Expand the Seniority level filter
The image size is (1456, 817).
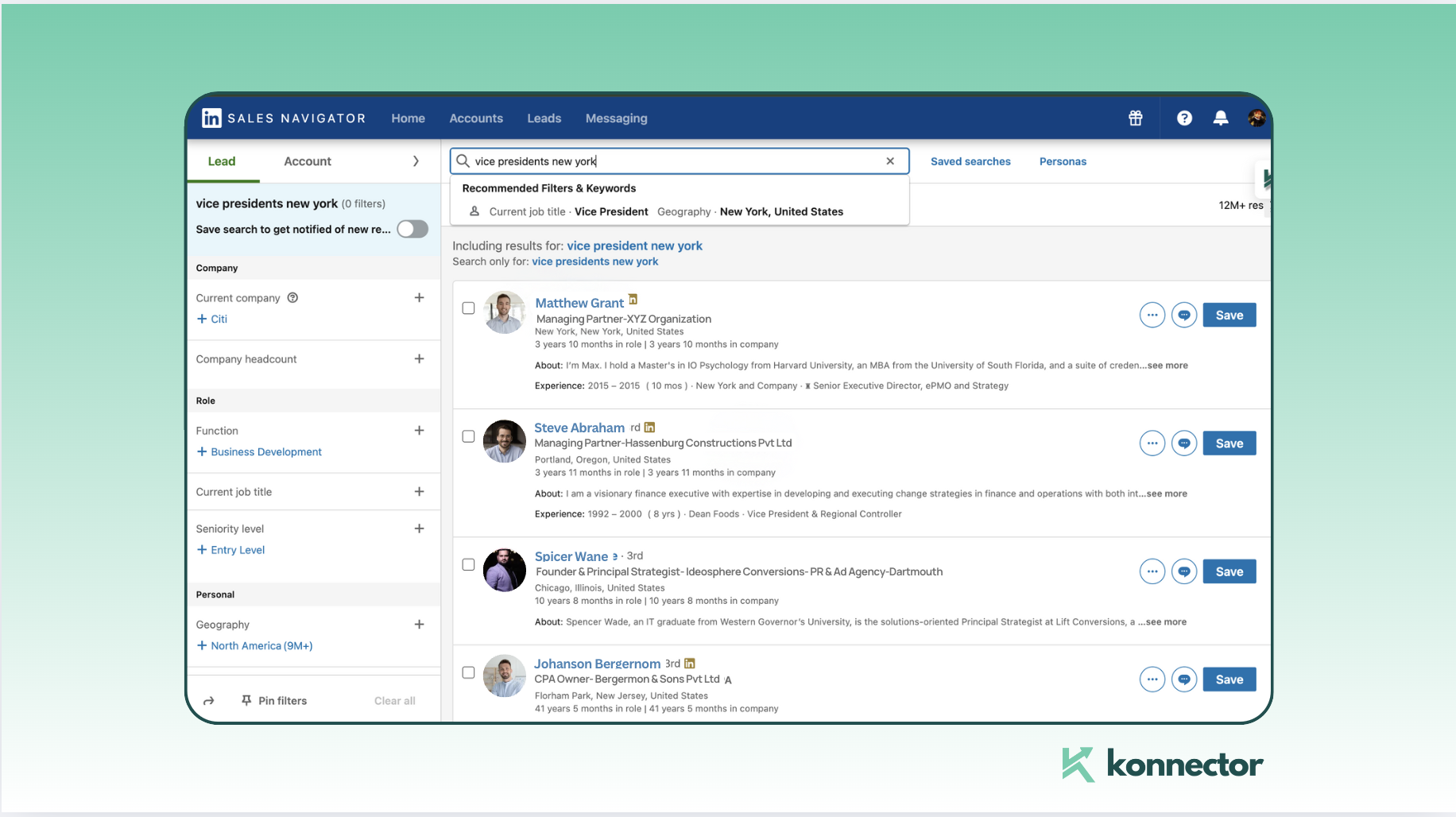(419, 529)
